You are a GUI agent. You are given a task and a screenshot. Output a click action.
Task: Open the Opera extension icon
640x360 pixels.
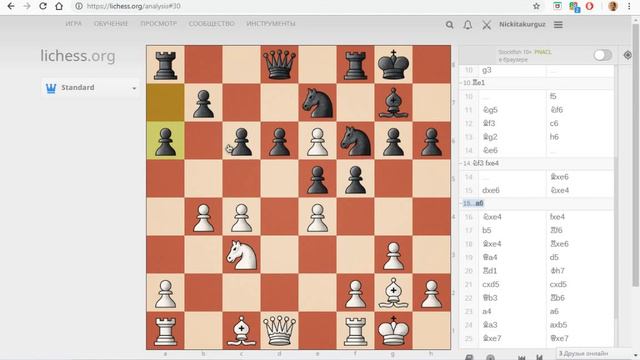point(589,6)
